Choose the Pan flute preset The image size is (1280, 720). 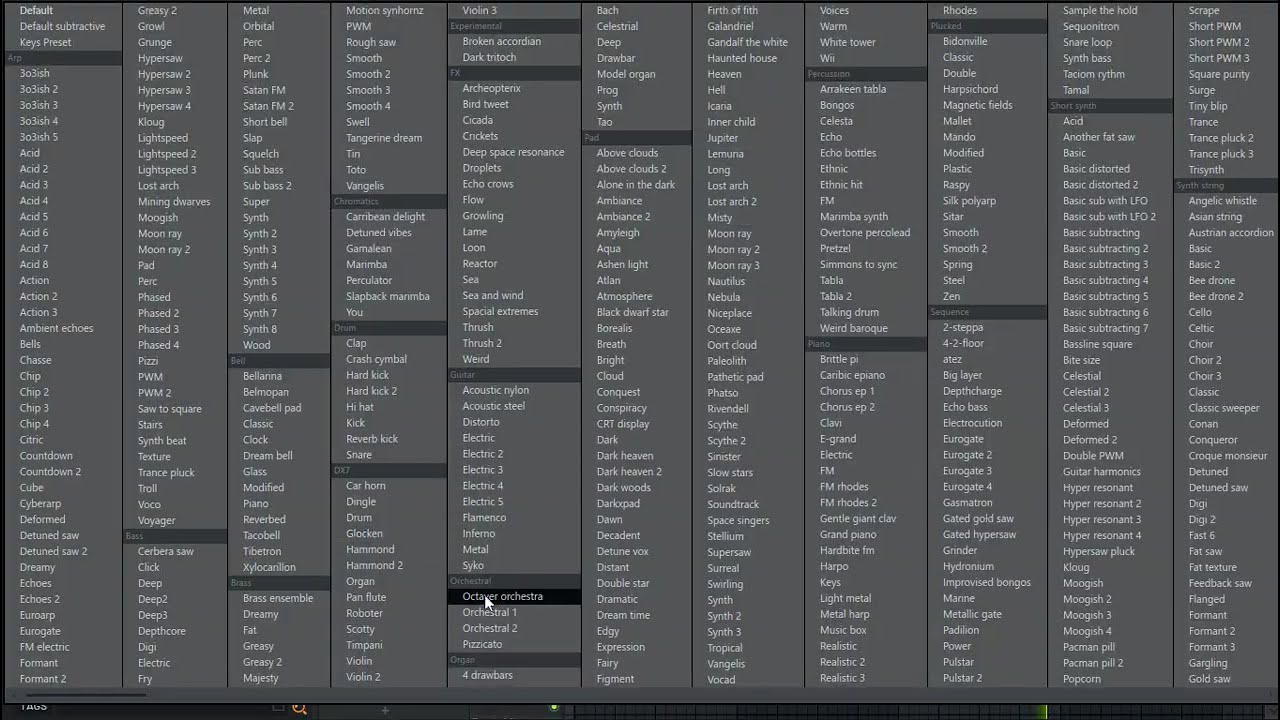[x=366, y=597]
